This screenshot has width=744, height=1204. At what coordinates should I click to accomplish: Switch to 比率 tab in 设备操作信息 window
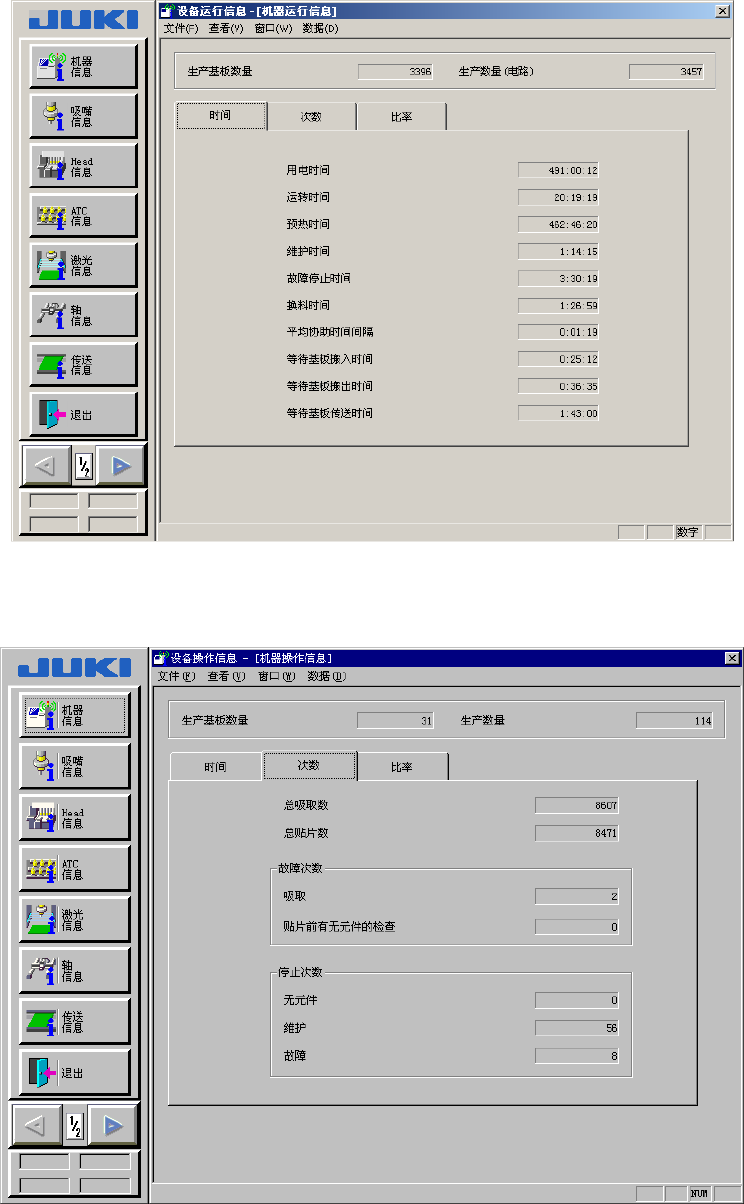point(403,767)
